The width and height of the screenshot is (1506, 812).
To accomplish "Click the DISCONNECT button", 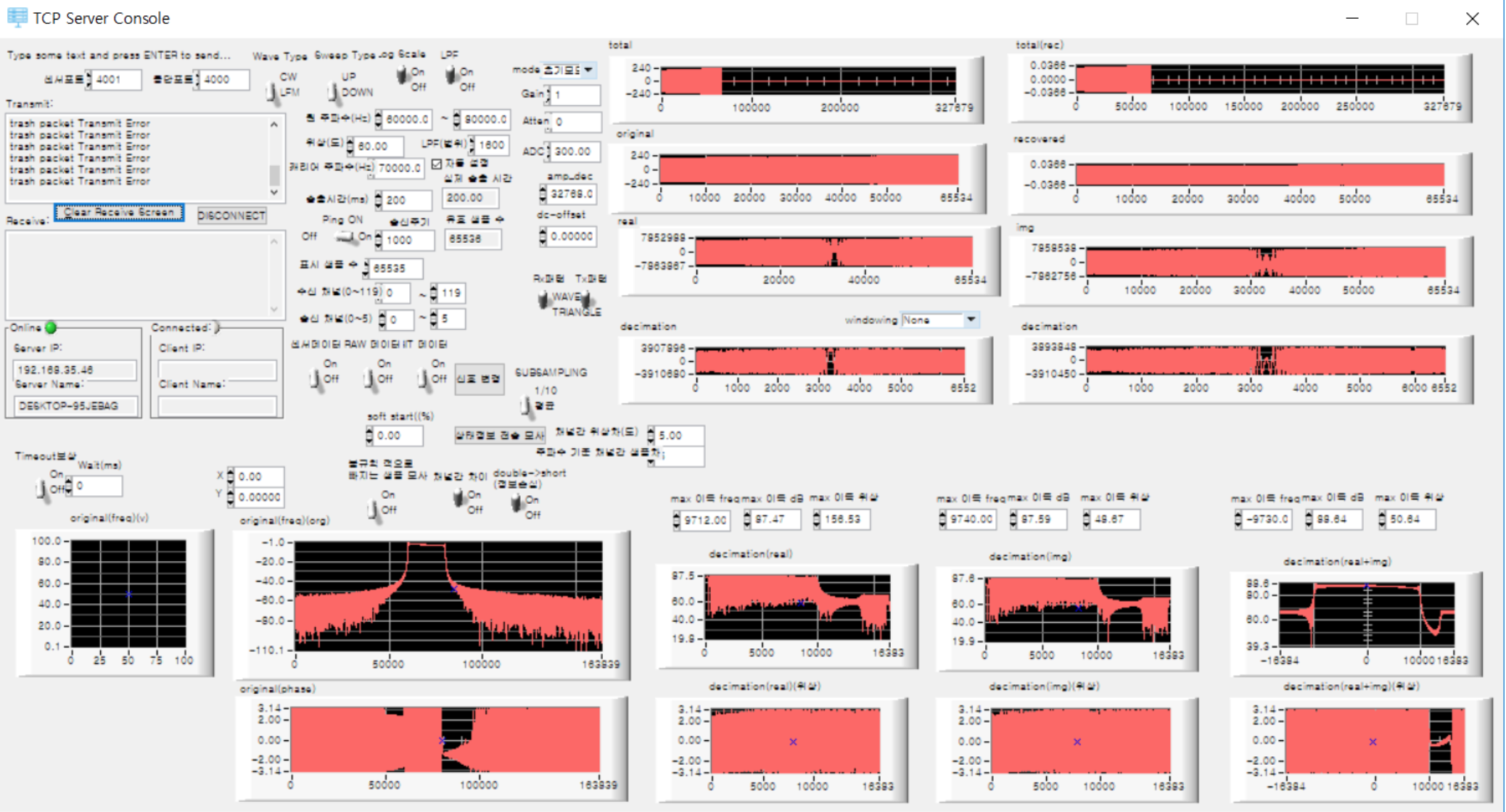I will (231, 215).
